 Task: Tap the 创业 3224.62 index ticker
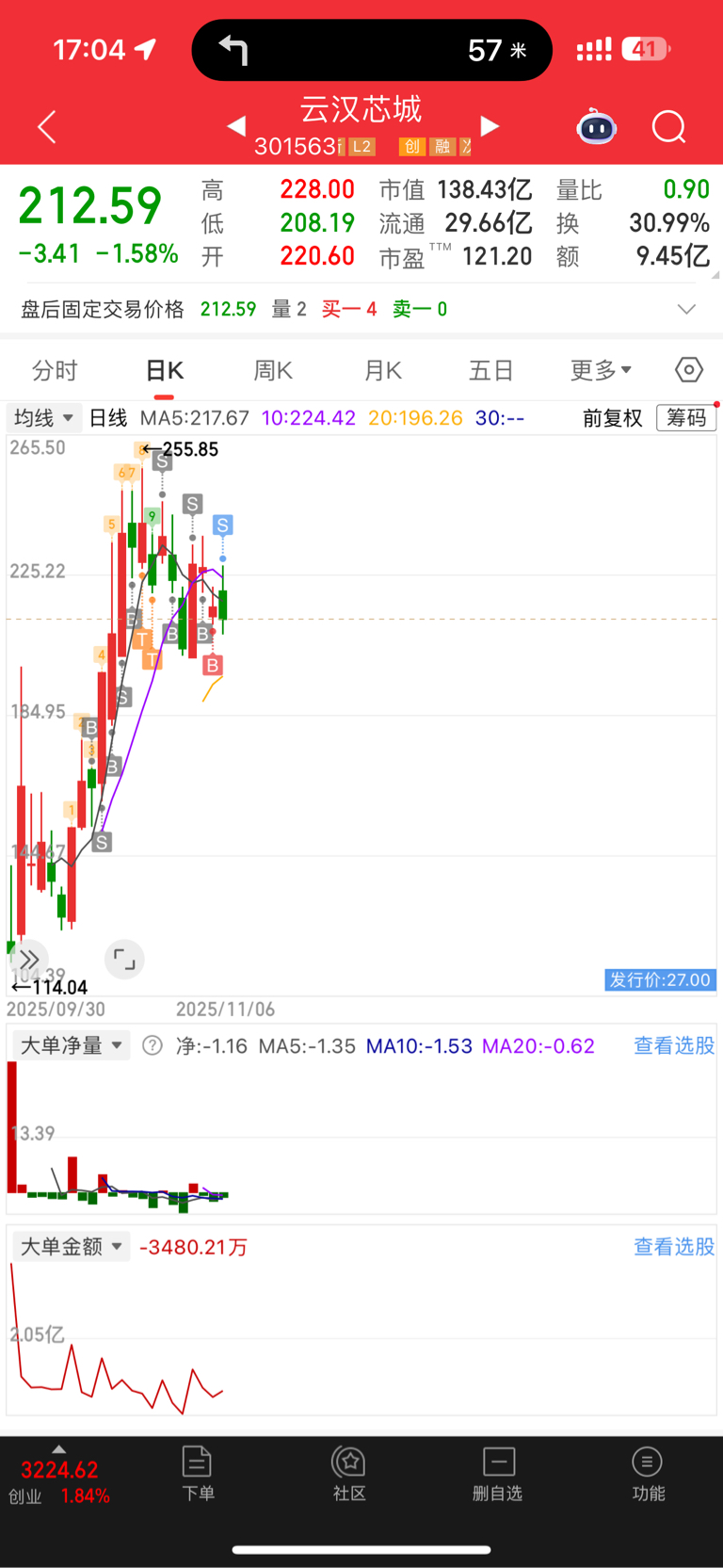pyautogui.click(x=59, y=1481)
